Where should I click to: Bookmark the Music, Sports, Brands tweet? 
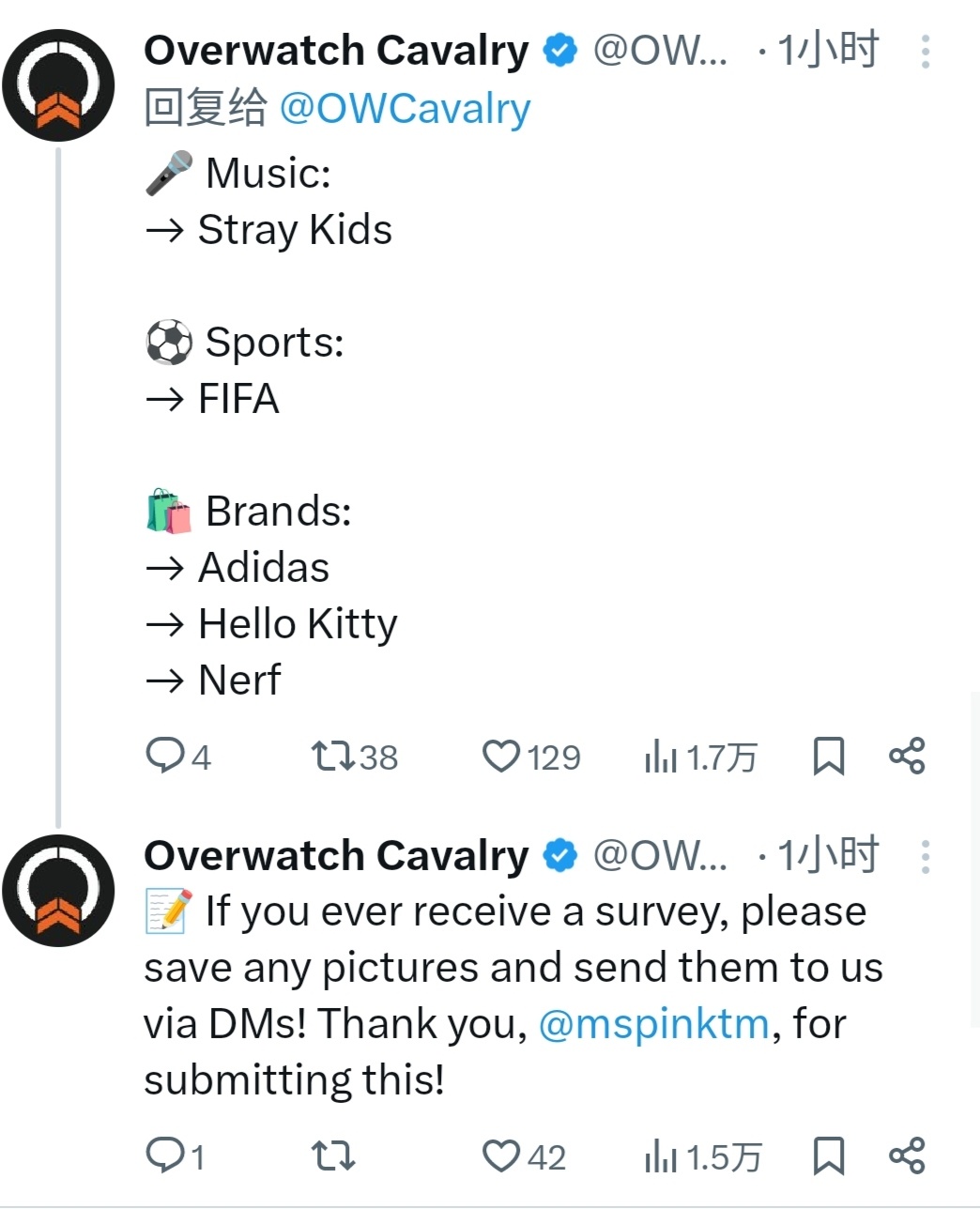828,756
